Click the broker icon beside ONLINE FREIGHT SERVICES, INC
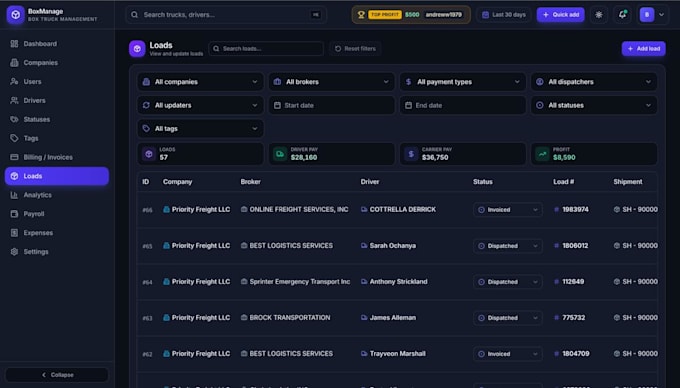The height and width of the screenshot is (388, 680). (244, 209)
